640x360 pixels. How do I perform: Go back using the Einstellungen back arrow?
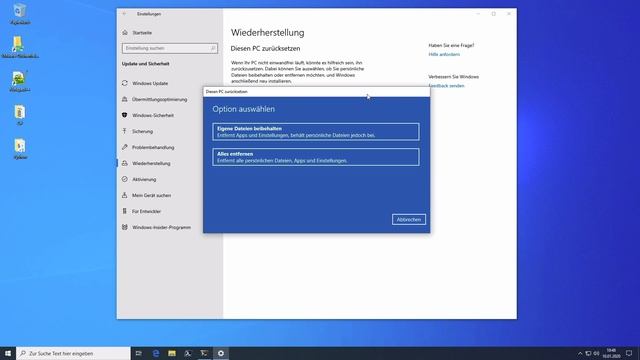[124, 14]
